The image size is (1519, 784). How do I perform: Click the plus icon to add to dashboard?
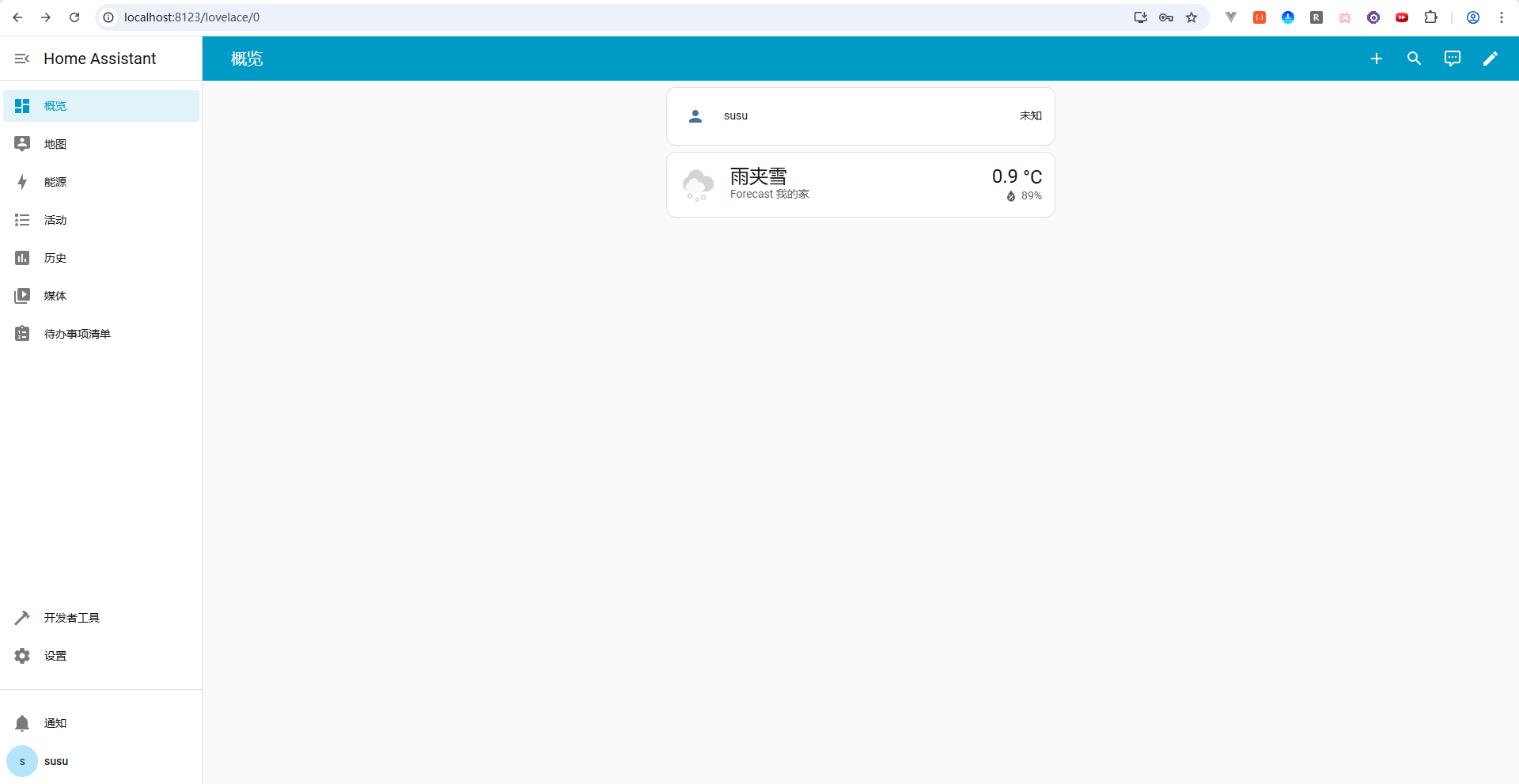coord(1376,59)
